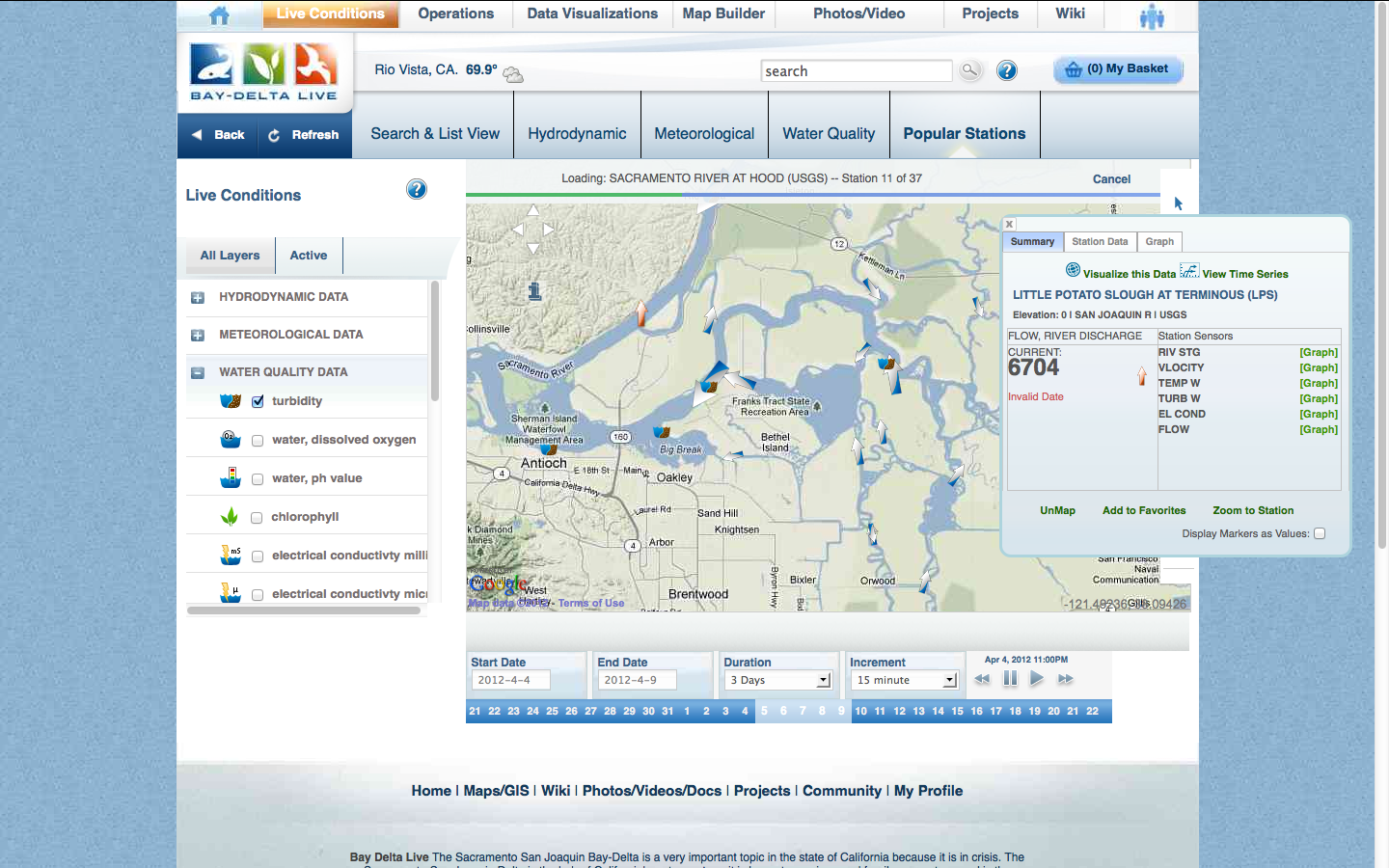Open Graph for TEMP W sensor

click(1318, 384)
